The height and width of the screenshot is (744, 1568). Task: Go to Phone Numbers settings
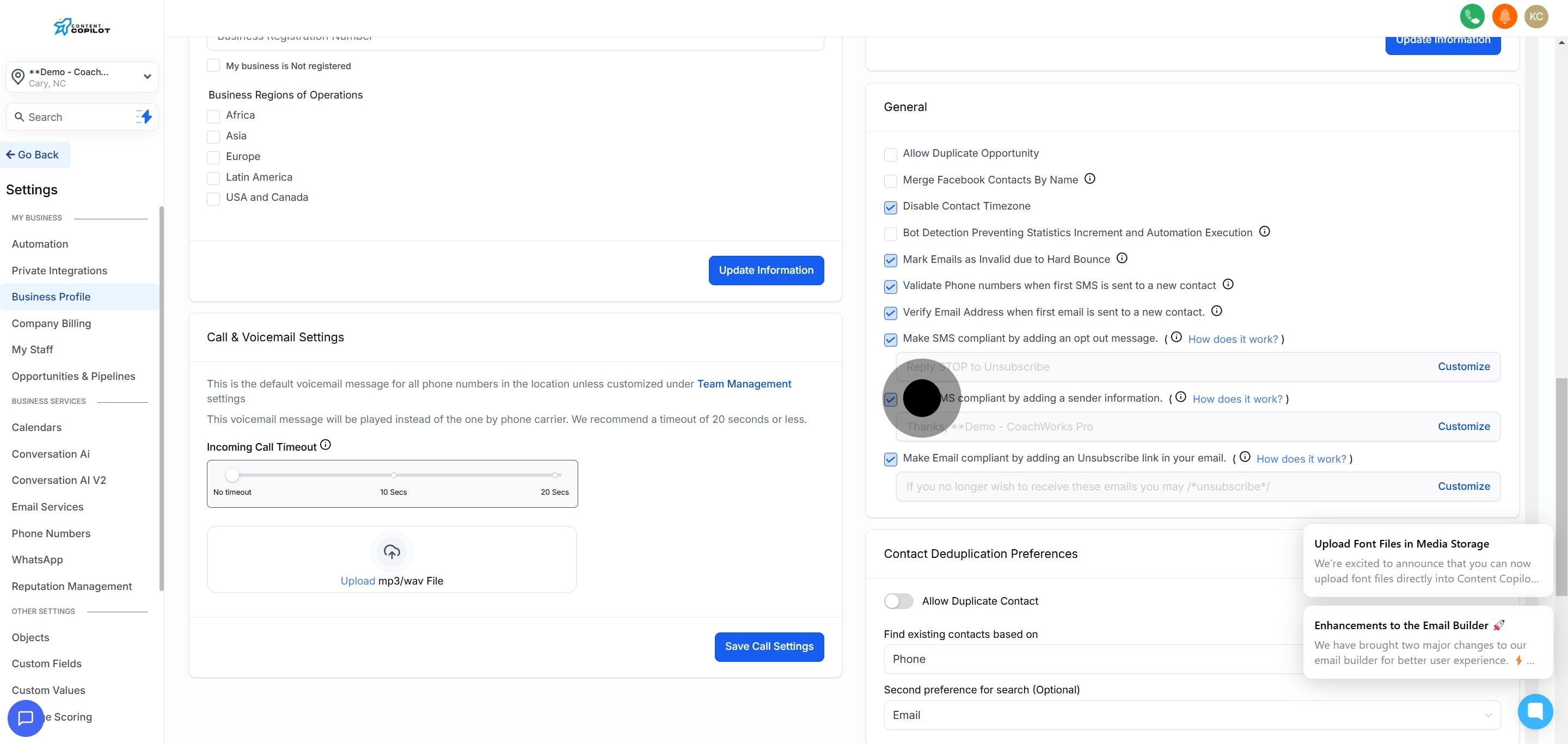(51, 533)
